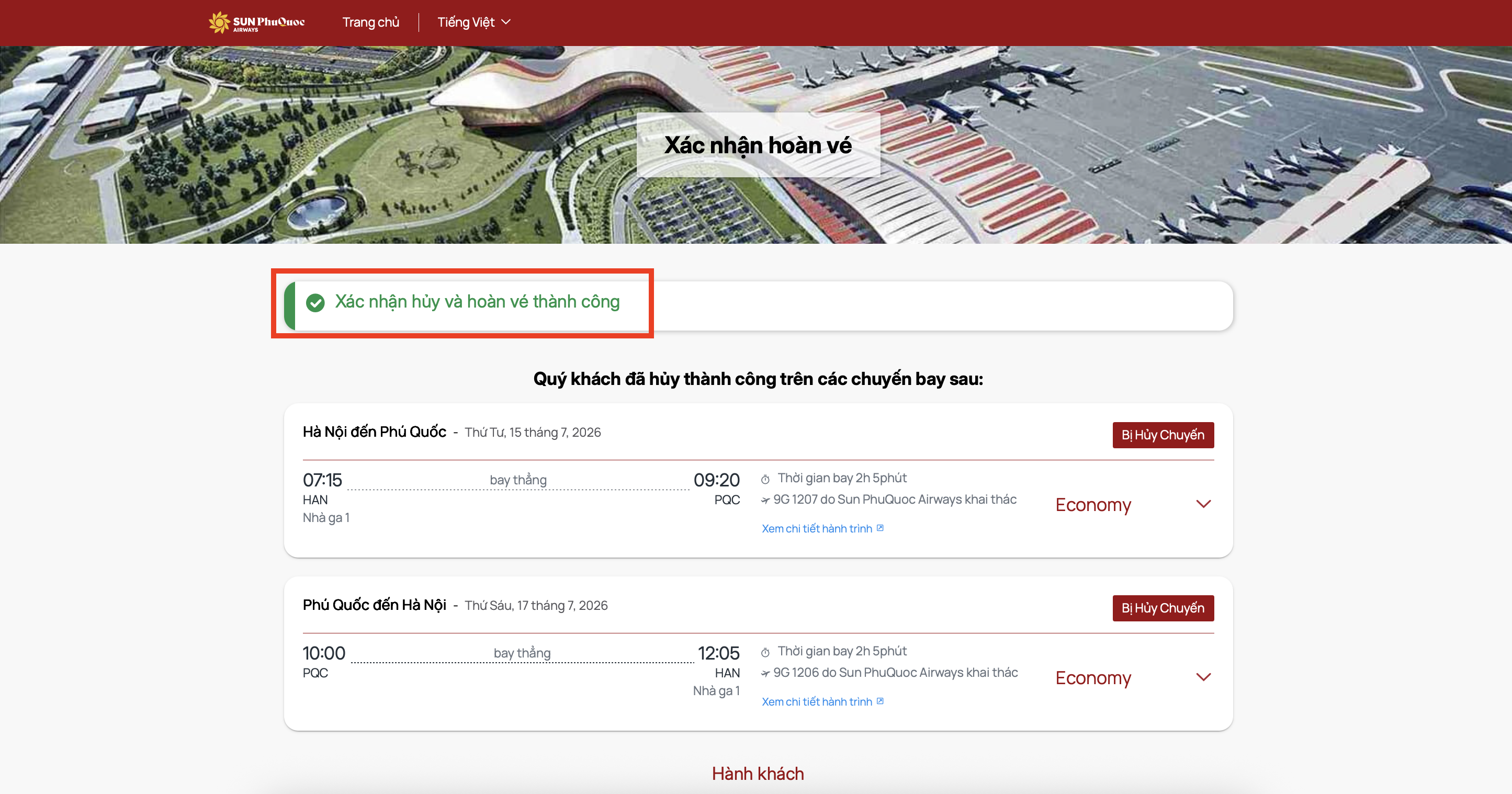
Task: Click the Tiếng Việt language menu label
Action: 466,22
